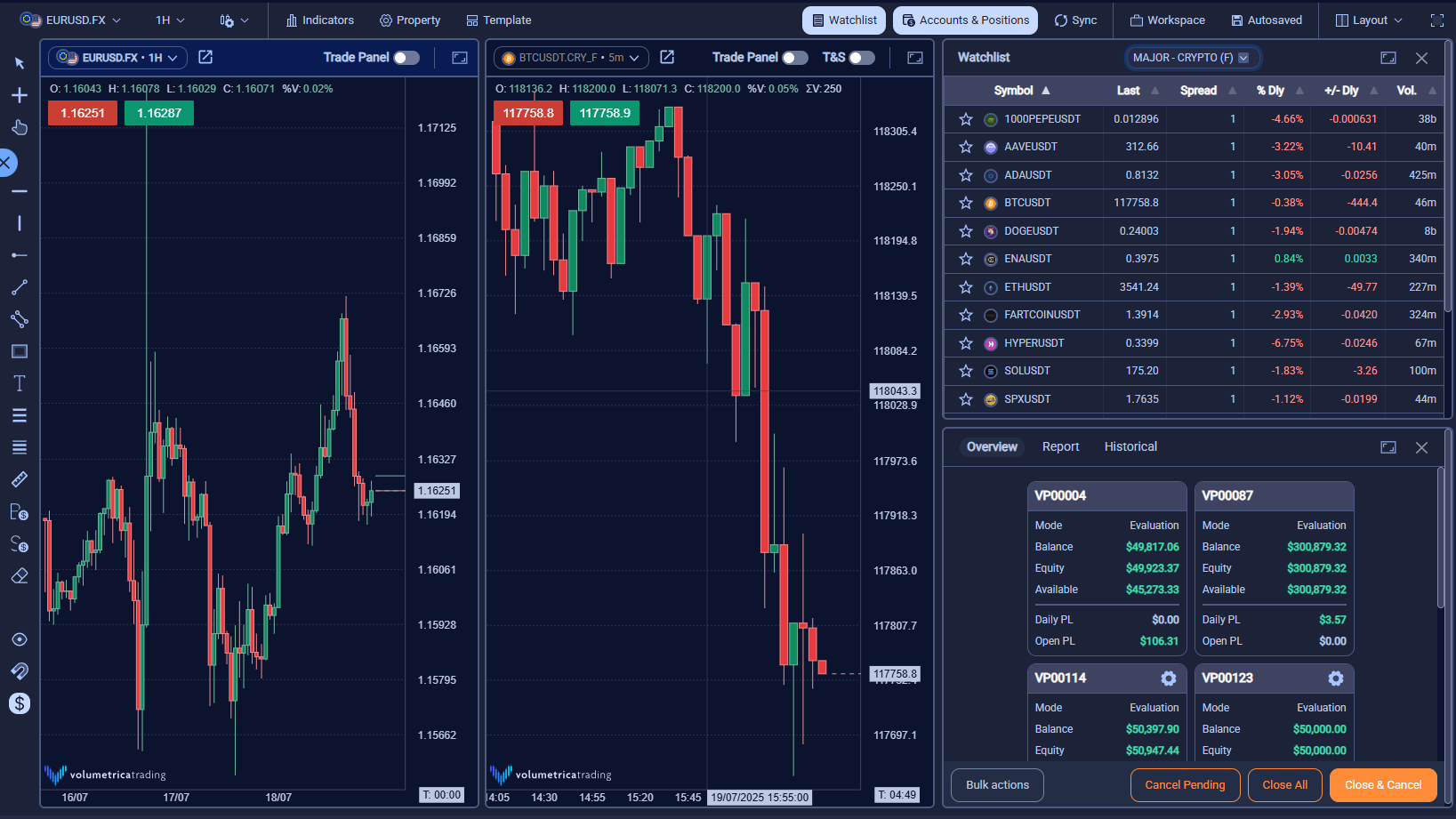Click the dollar sign trading icon
Image resolution: width=1456 pixels, height=819 pixels.
pyautogui.click(x=20, y=703)
